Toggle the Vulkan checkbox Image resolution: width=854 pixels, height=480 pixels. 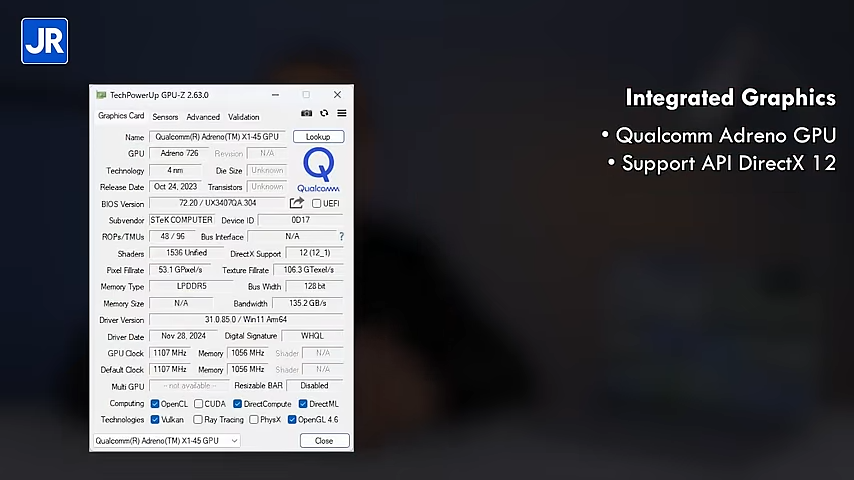point(155,420)
